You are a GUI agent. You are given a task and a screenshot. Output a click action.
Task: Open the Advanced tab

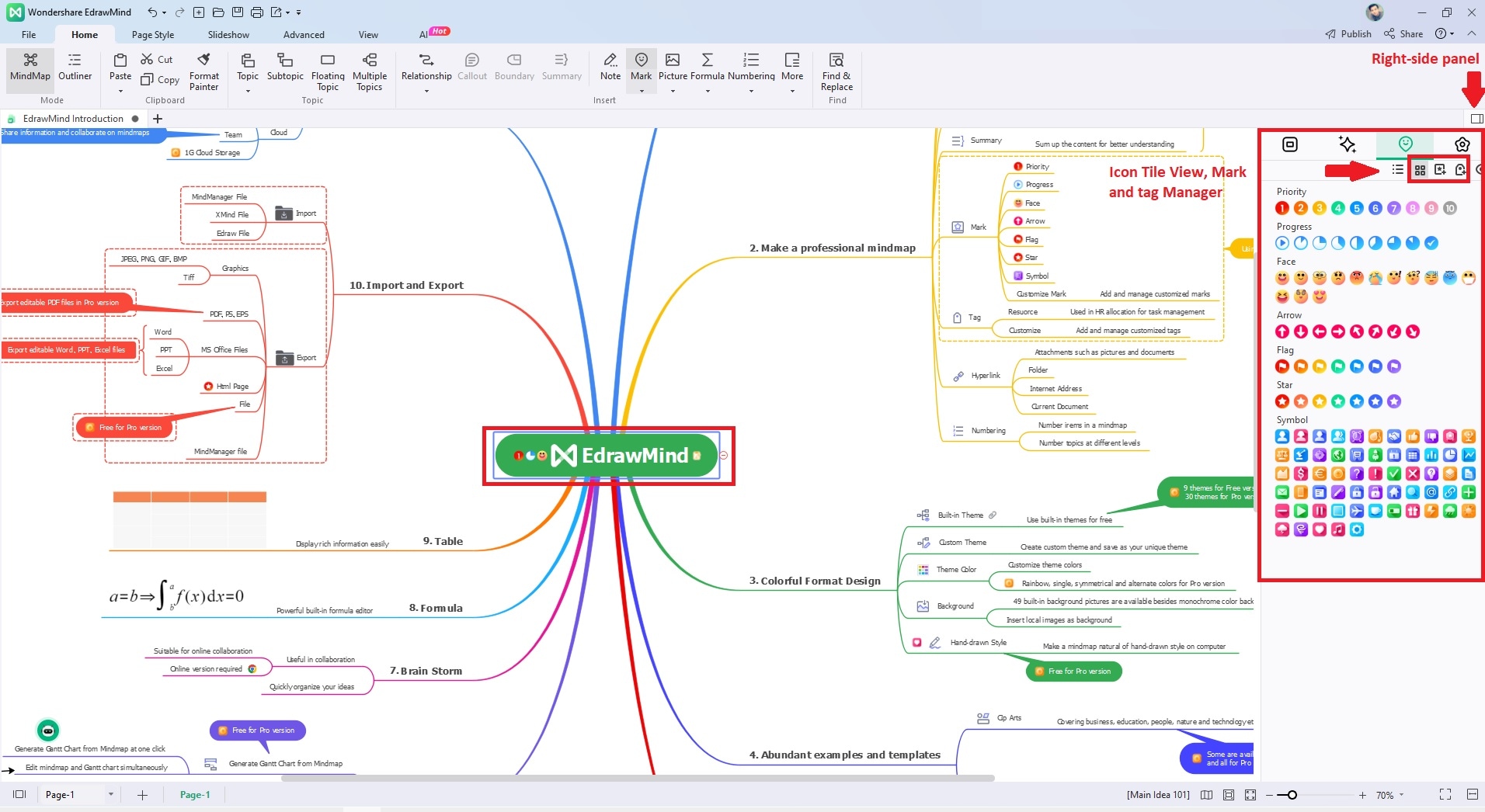[x=304, y=35]
